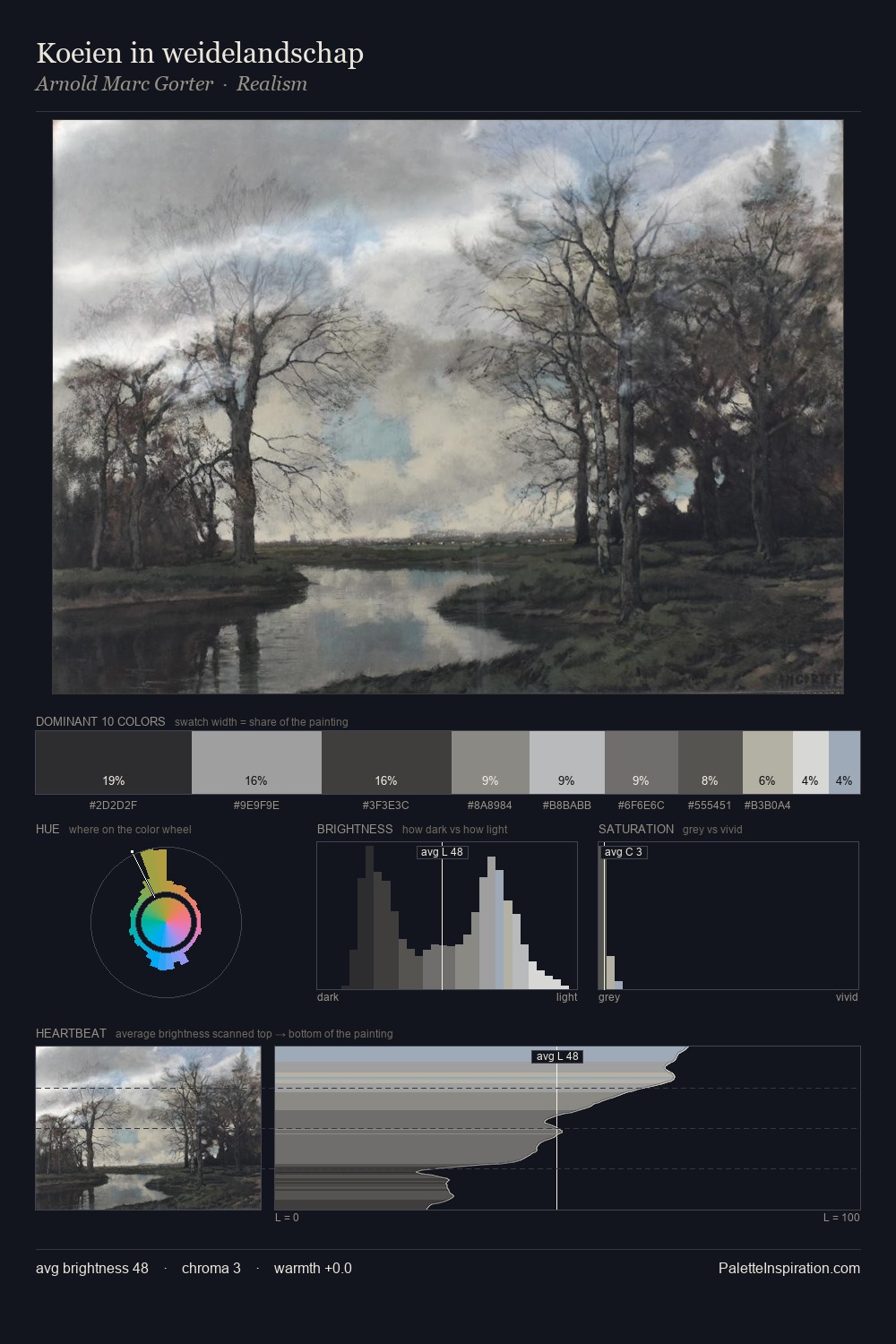
Task: Click the title 'Koeien in weidelandschap'
Action: pyautogui.click(x=200, y=54)
